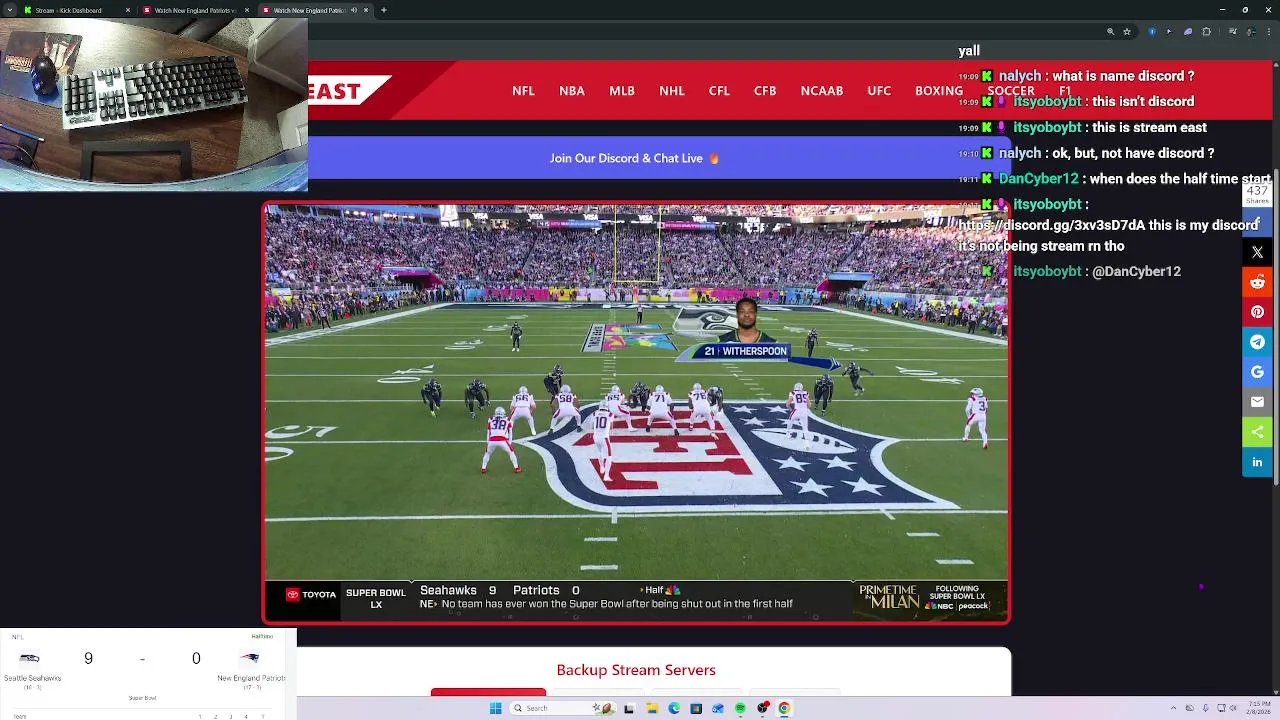Click Join Our Discord & Chat Live banner

pos(634,158)
